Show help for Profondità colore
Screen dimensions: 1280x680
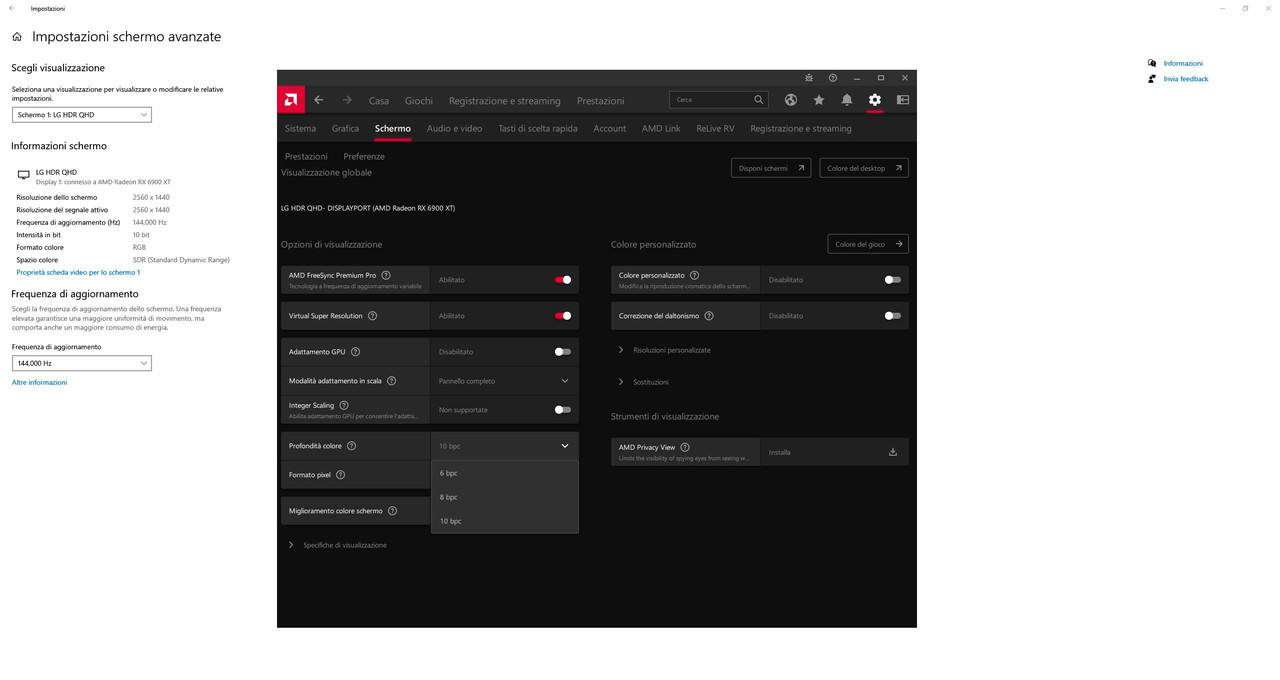pos(351,446)
